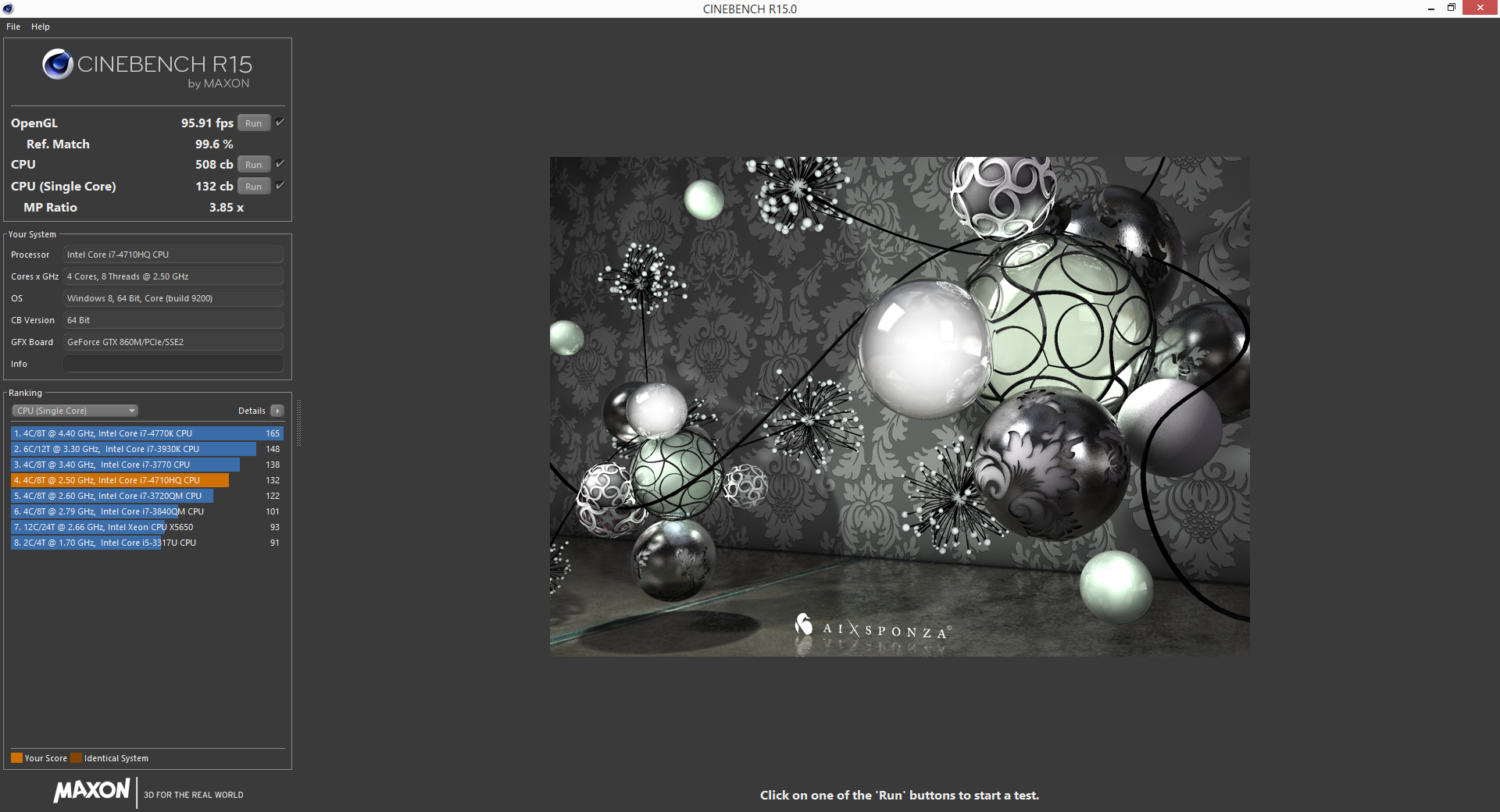Screen dimensions: 1500x812
Task: Click the side panel splitter handle
Action: click(298, 422)
